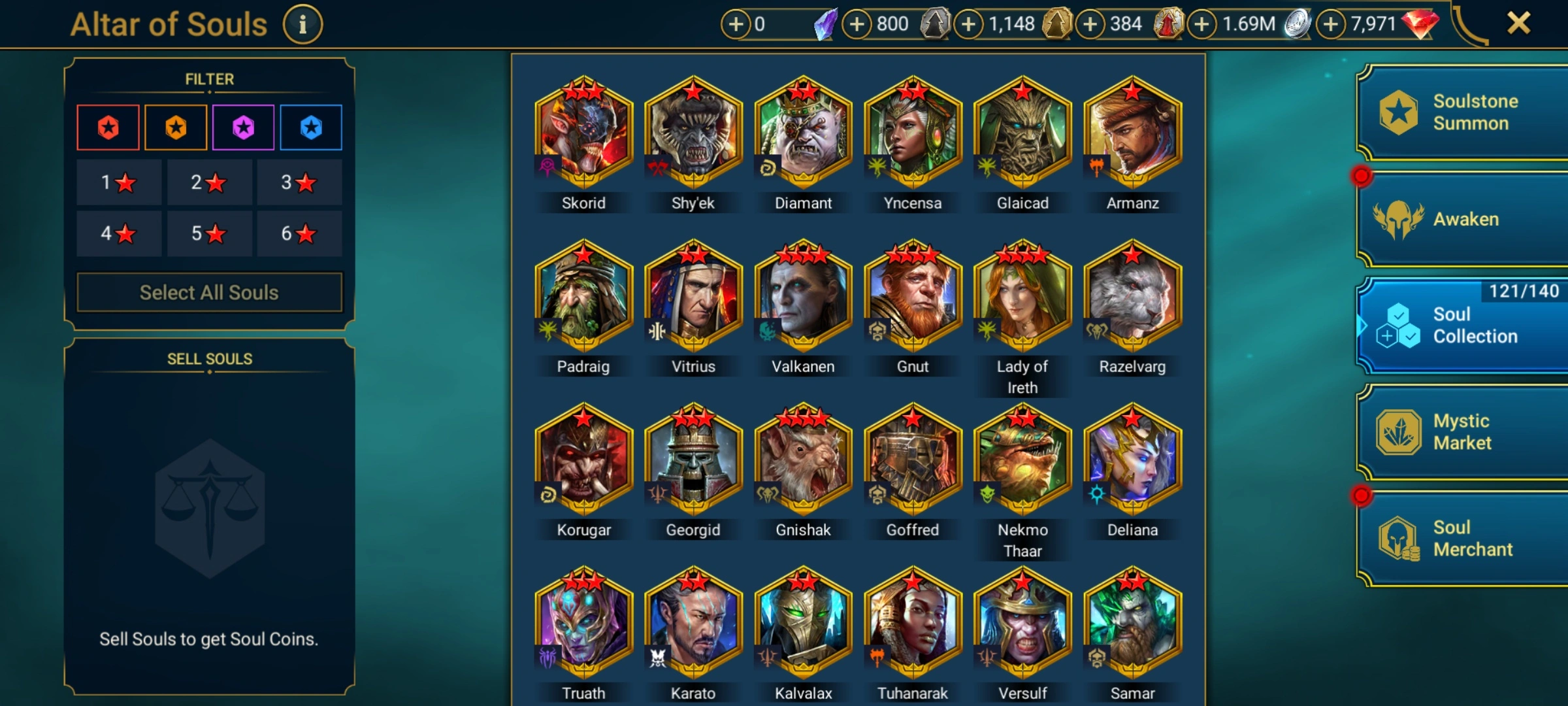Filter souls by 3 stars
The height and width of the screenshot is (706, 1568).
(x=299, y=182)
